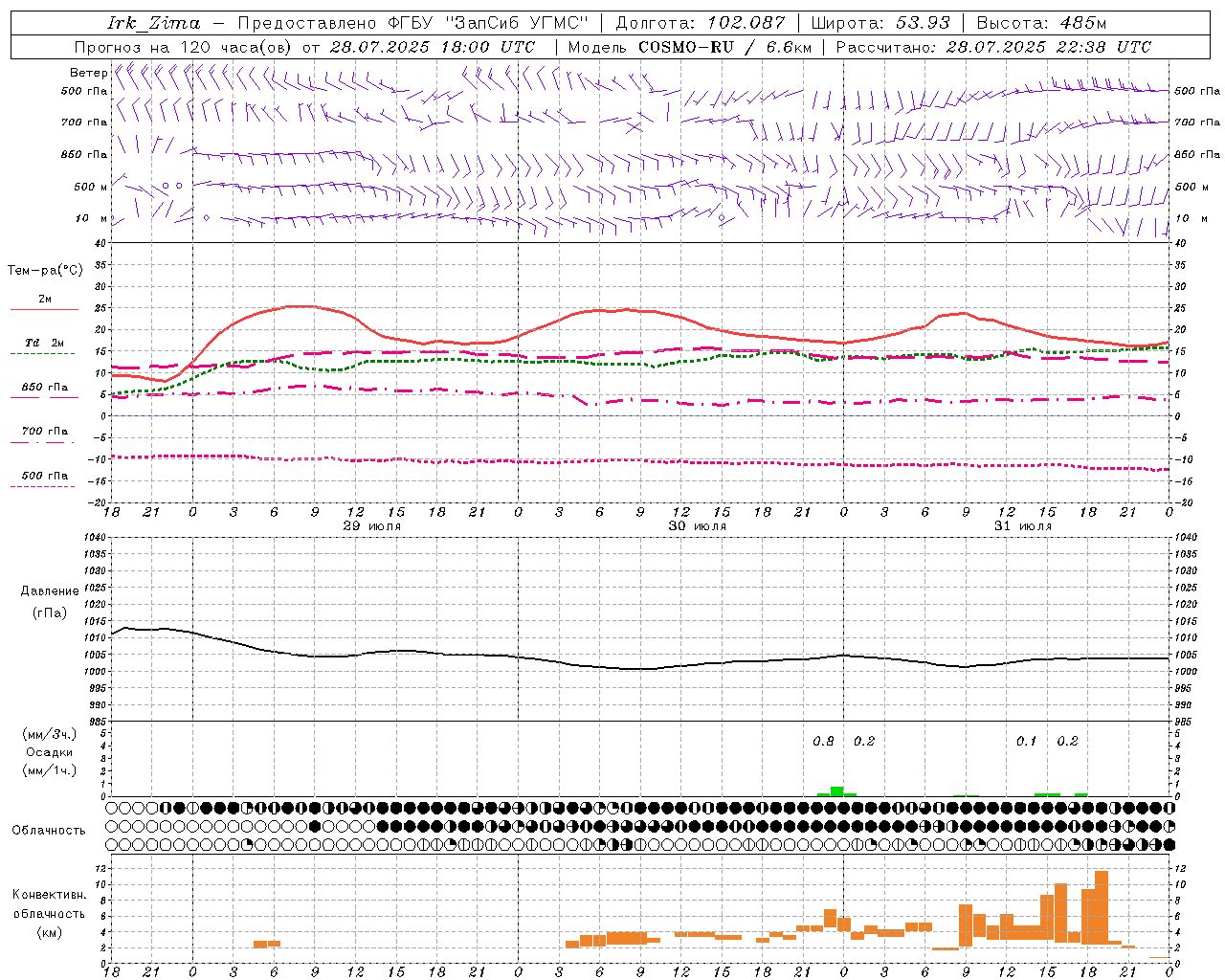Click the '700 гПа' temperature legend entry

(44, 432)
